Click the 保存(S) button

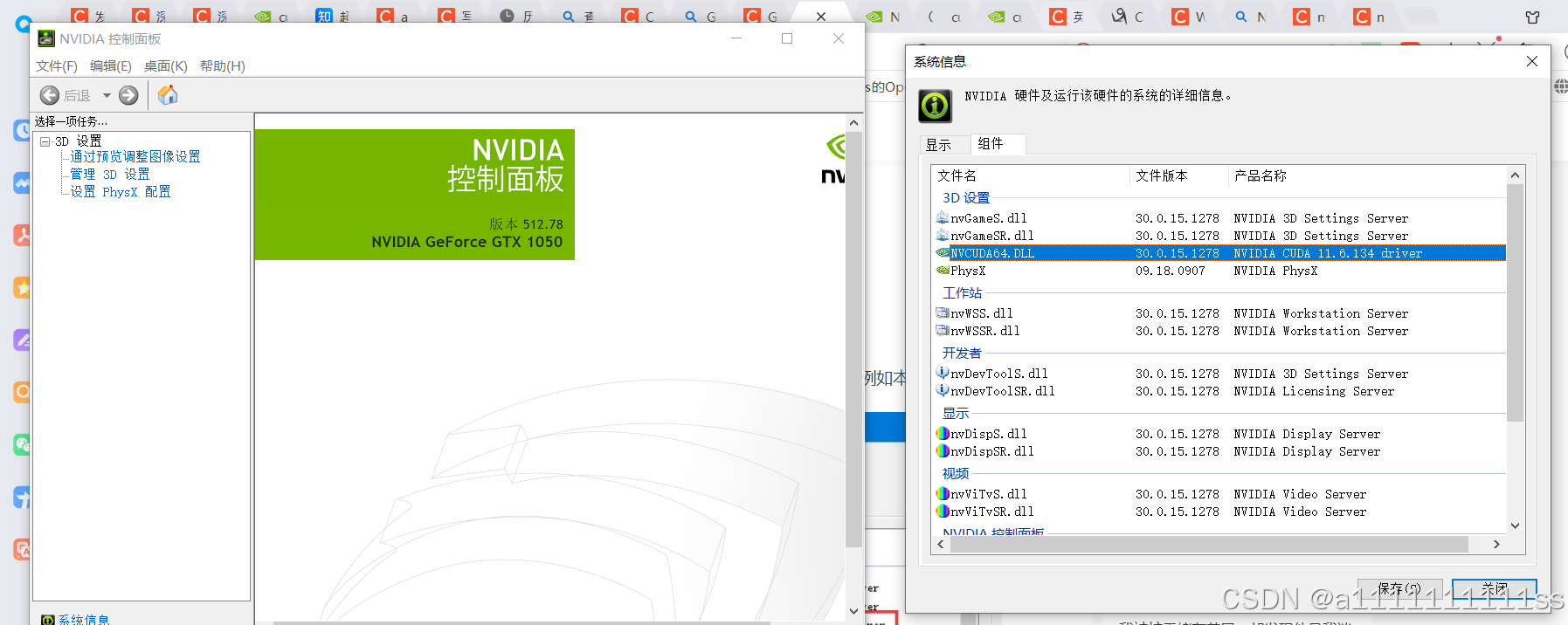click(x=1399, y=589)
